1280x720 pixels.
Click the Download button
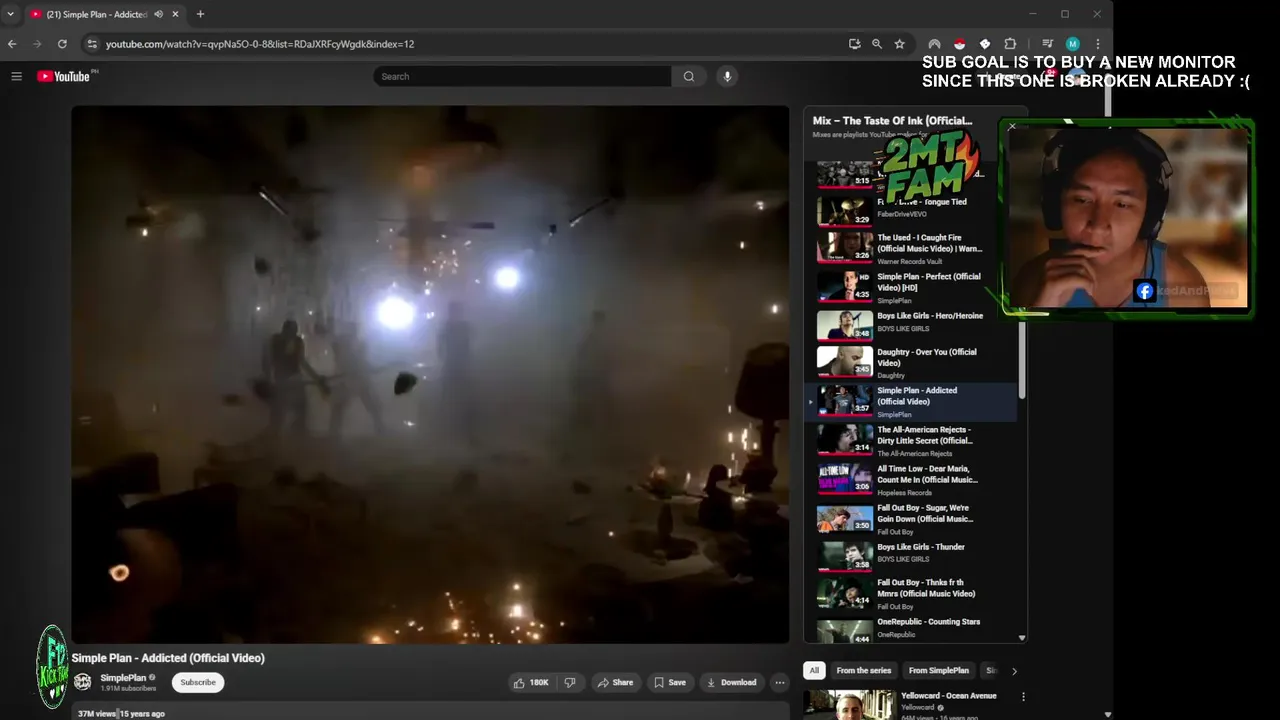point(731,682)
